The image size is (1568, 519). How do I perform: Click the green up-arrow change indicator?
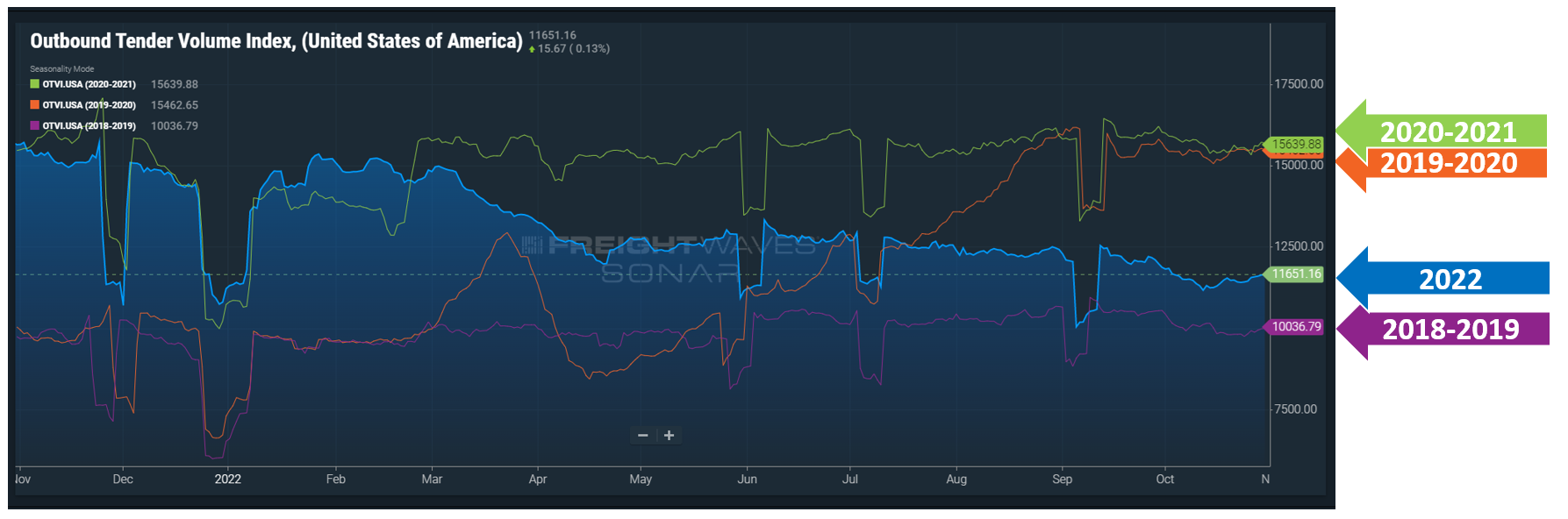532,49
